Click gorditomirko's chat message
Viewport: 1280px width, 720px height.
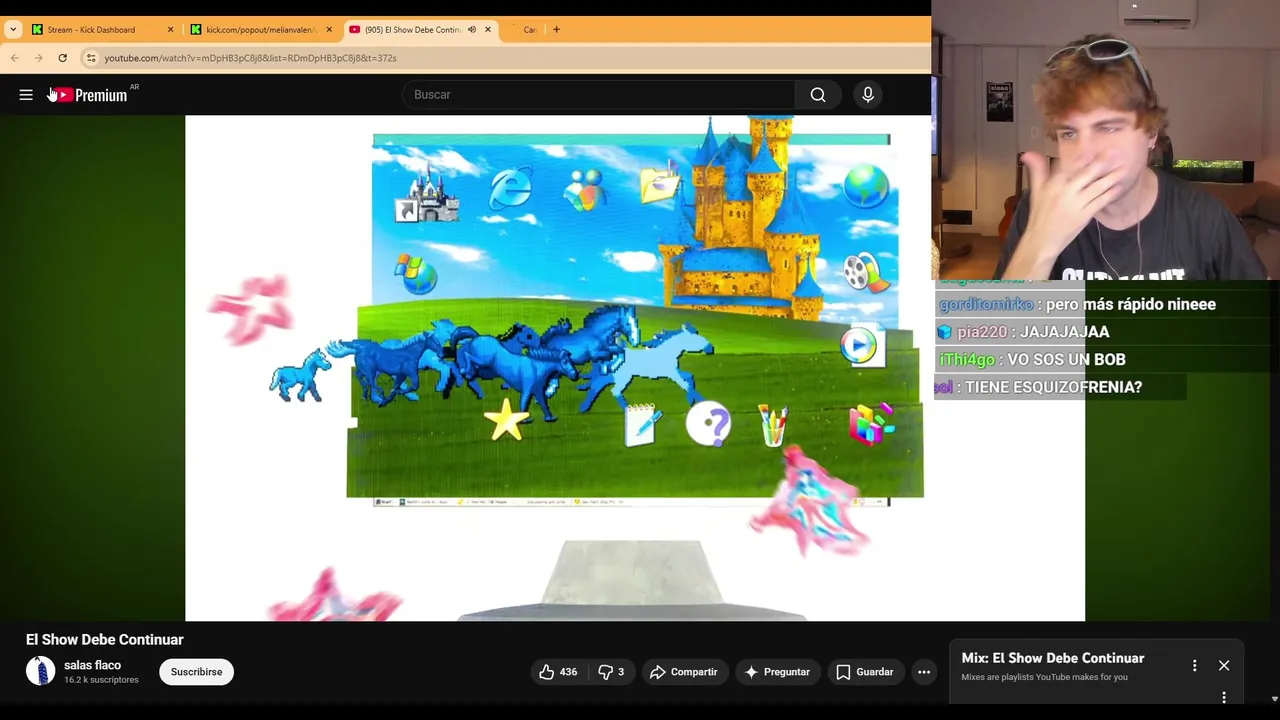pyautogui.click(x=1077, y=305)
